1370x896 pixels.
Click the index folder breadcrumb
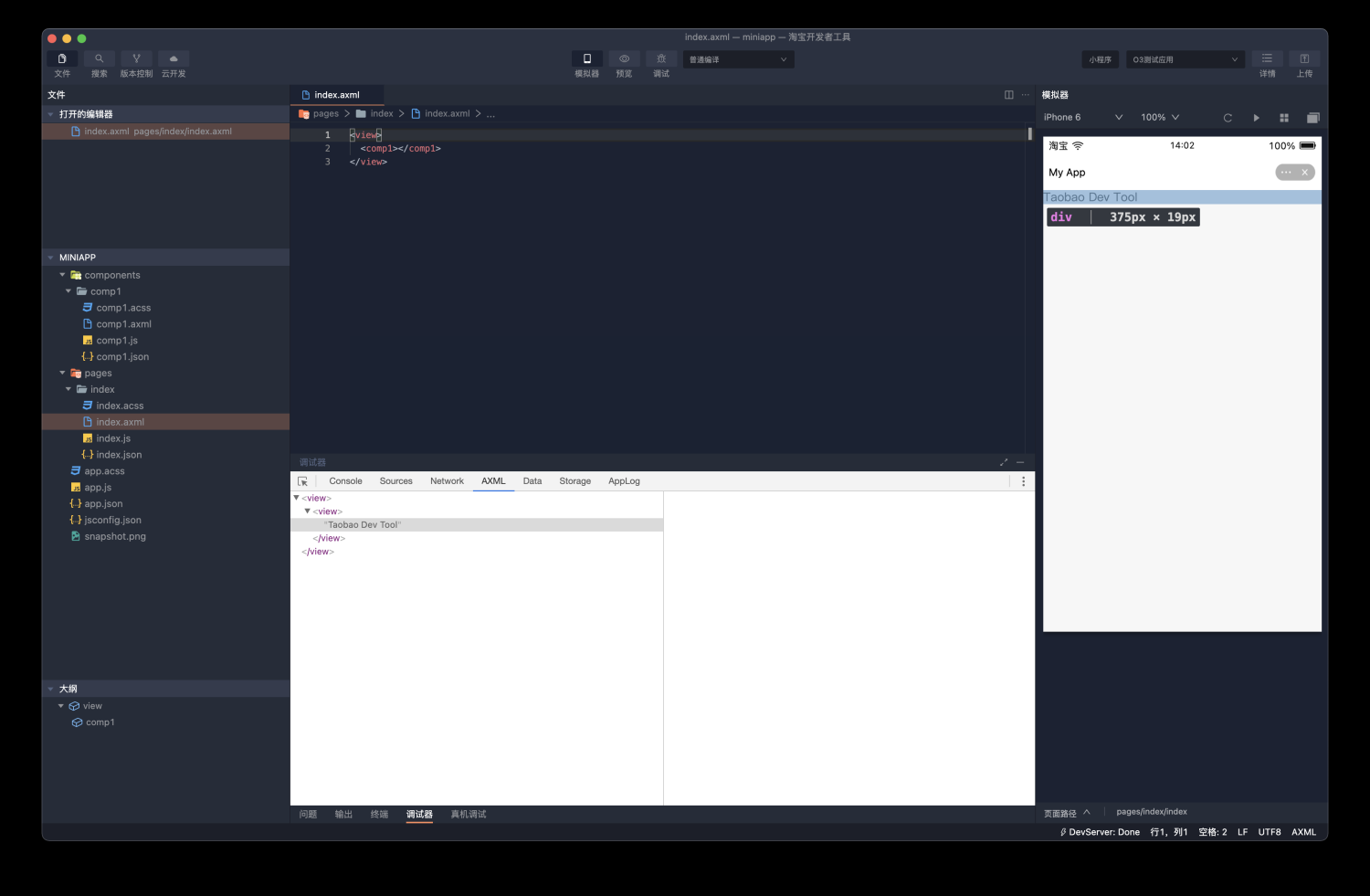(x=374, y=114)
